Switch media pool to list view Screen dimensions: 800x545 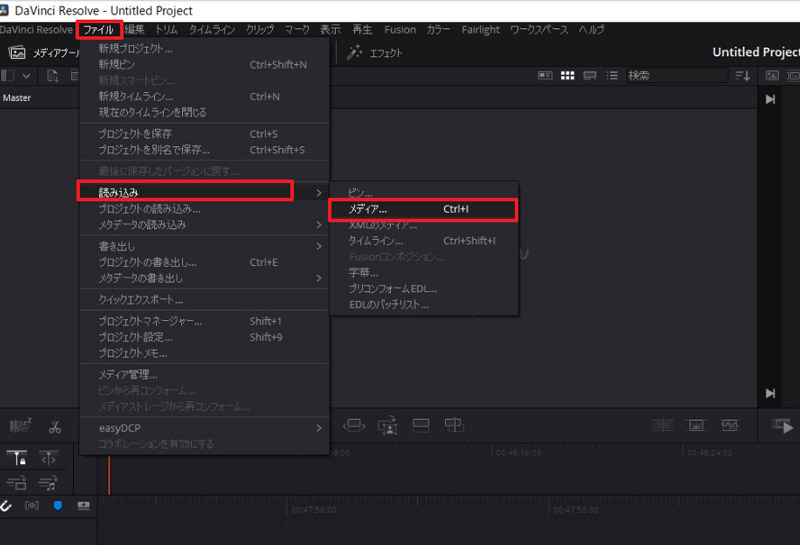(612, 76)
